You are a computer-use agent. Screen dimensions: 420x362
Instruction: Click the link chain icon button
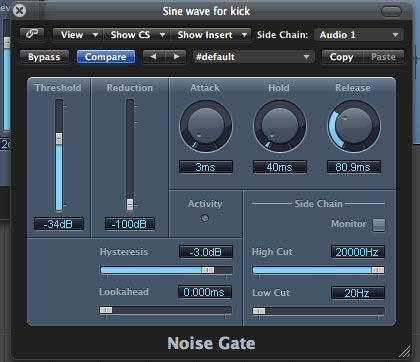(x=32, y=34)
